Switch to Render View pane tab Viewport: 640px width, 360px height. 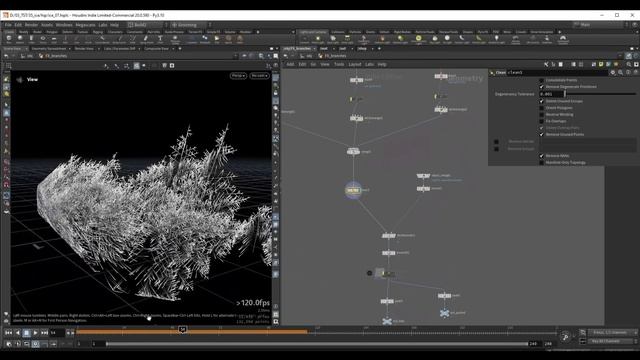point(84,49)
